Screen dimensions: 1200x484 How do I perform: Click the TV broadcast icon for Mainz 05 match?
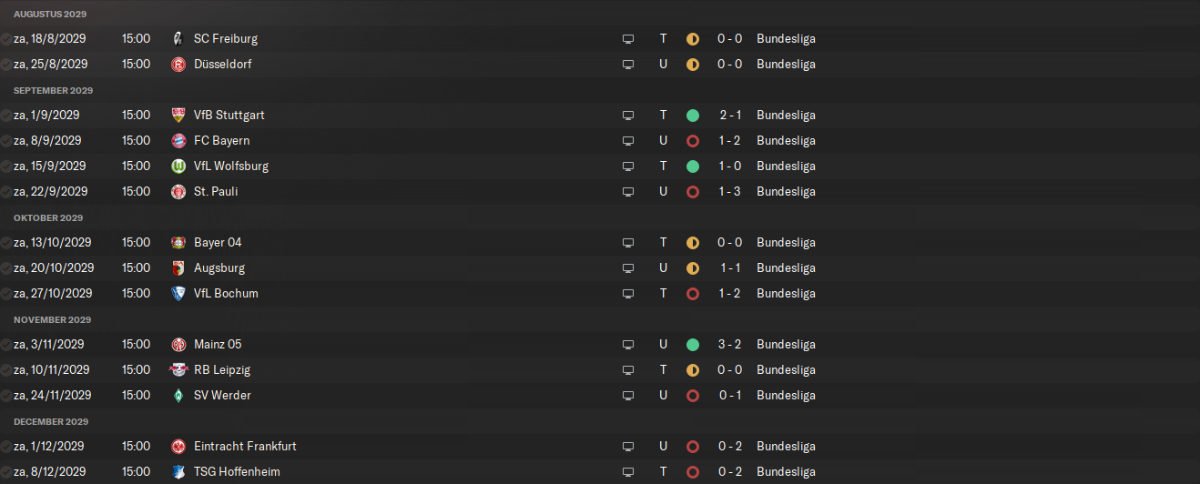point(628,345)
